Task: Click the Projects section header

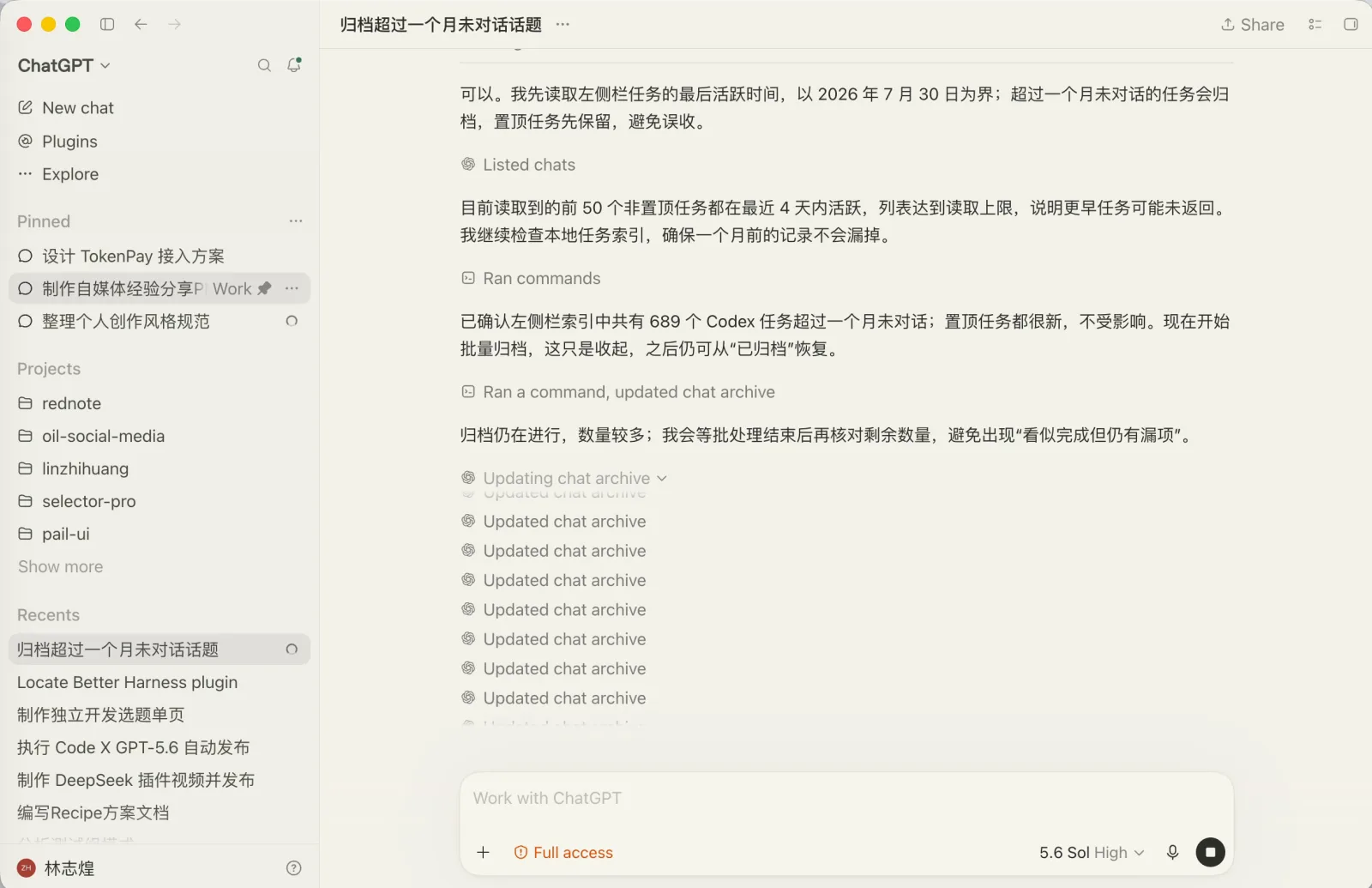Action: click(49, 369)
